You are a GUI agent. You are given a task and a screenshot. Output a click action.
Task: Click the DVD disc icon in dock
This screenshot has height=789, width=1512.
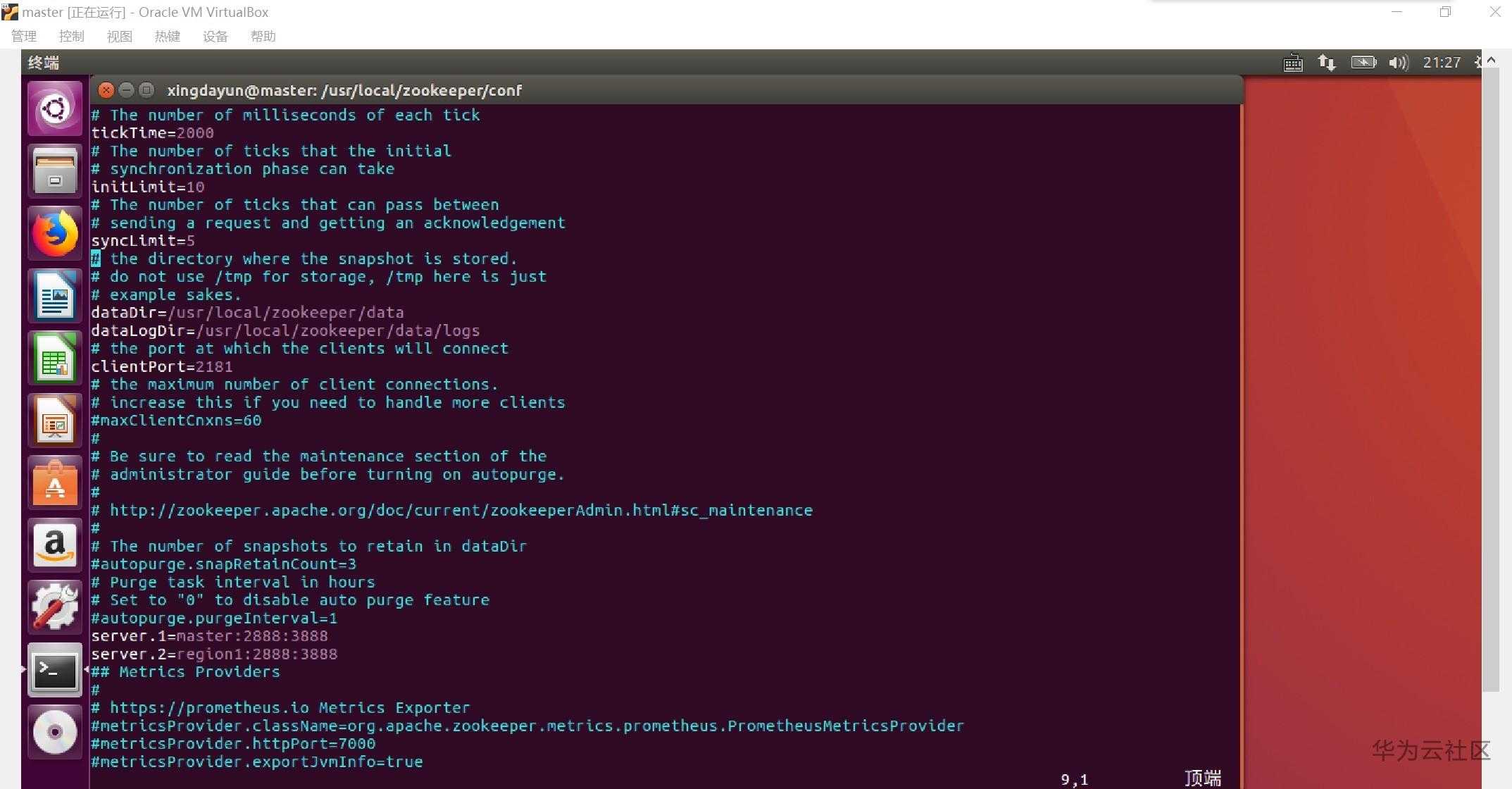[55, 732]
